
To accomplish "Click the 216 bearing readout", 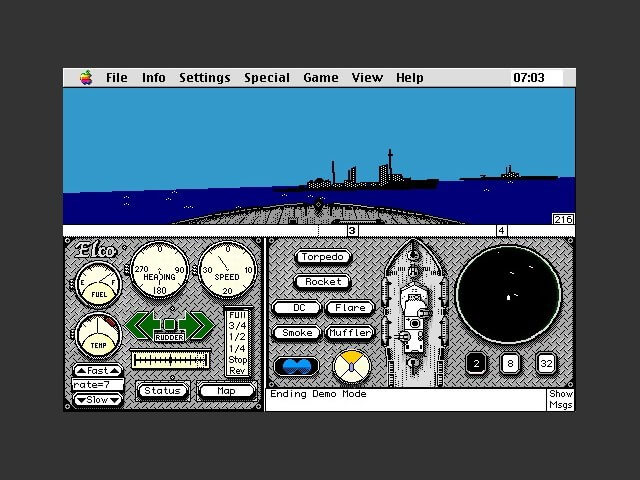I will pyautogui.click(x=563, y=219).
